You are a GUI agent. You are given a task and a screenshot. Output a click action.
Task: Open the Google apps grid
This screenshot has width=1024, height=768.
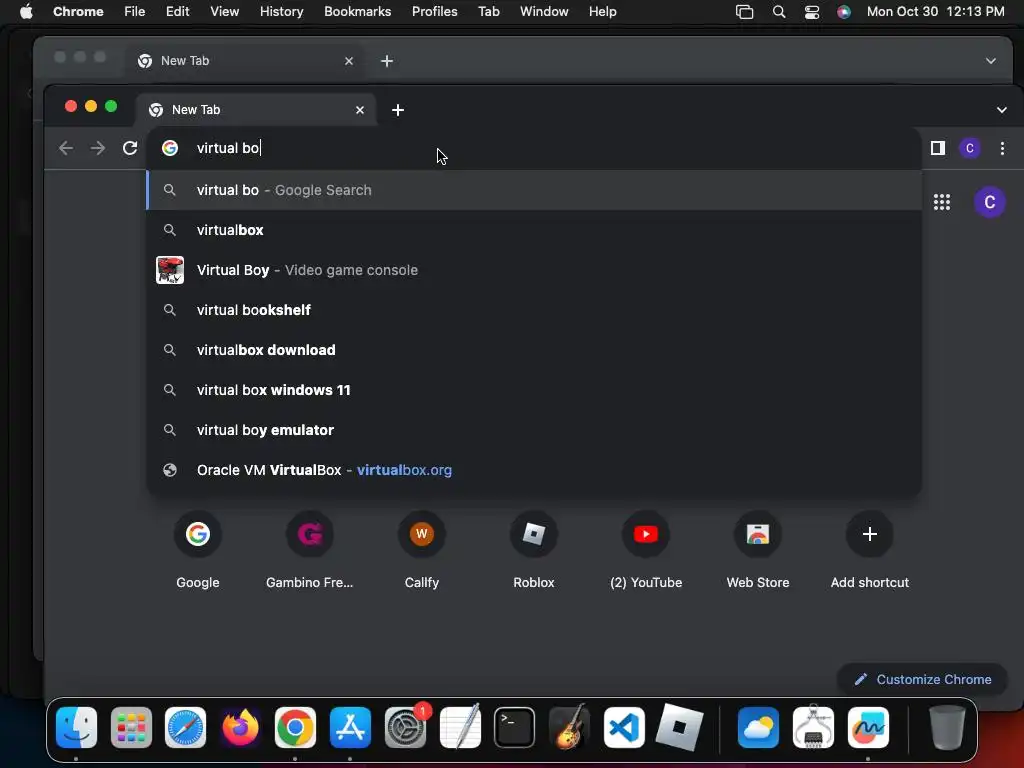point(942,202)
